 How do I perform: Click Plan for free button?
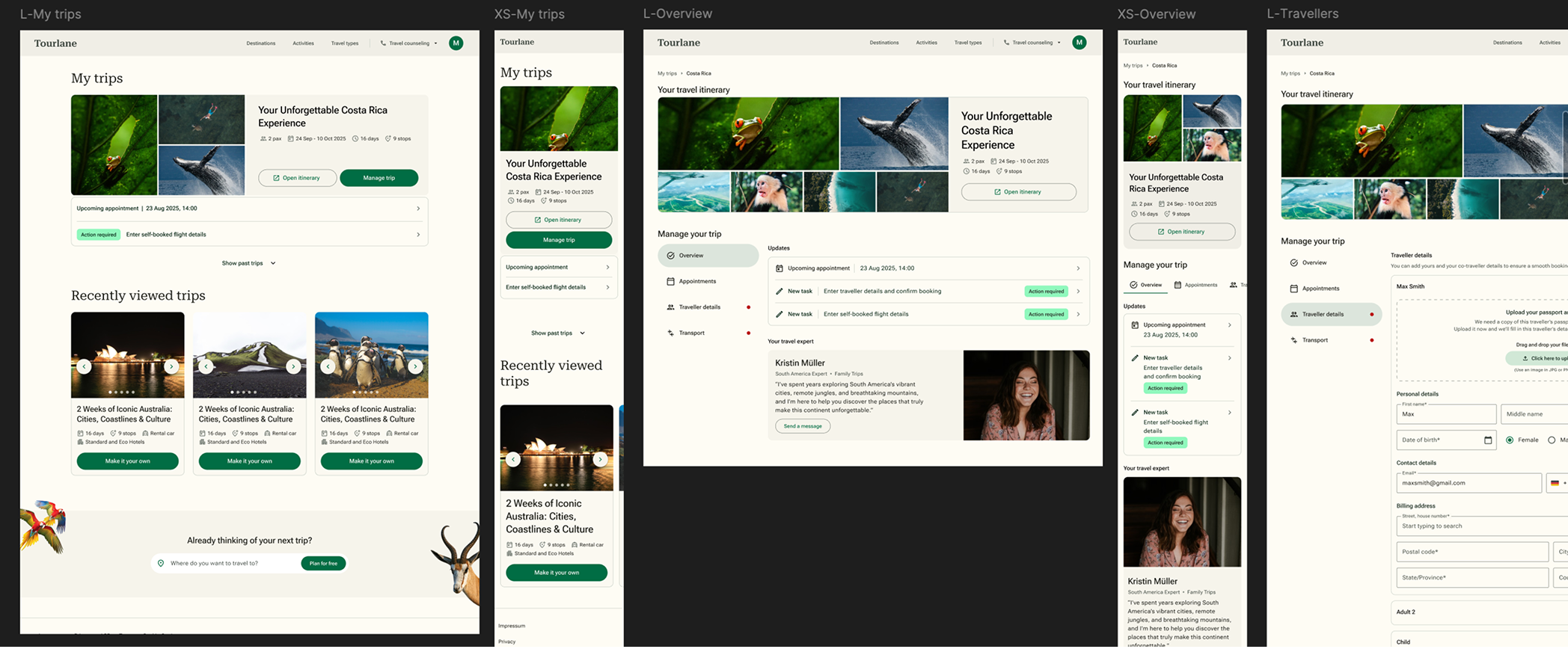point(323,563)
